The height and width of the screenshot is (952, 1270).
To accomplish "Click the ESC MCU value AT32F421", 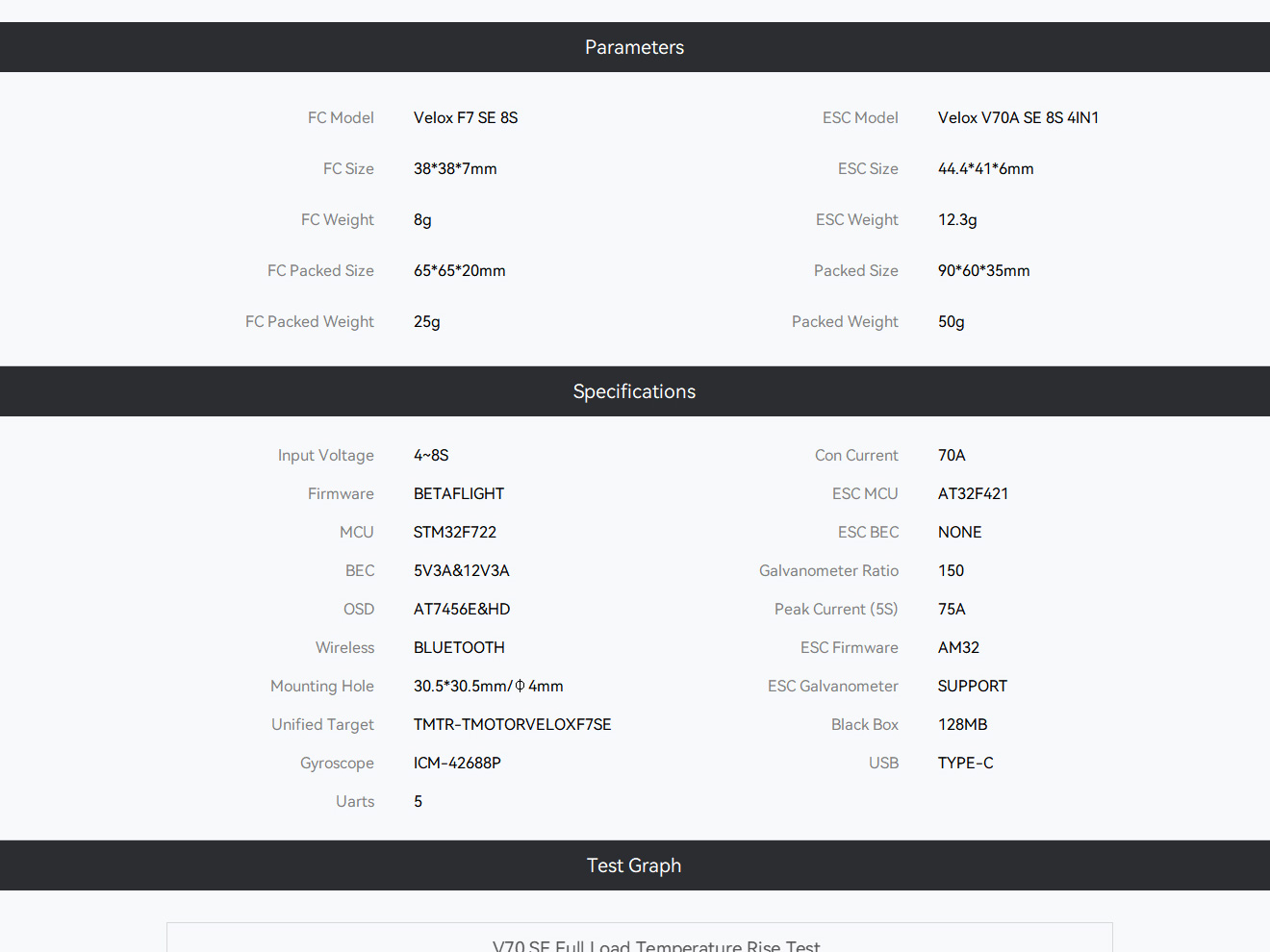I will point(973,493).
